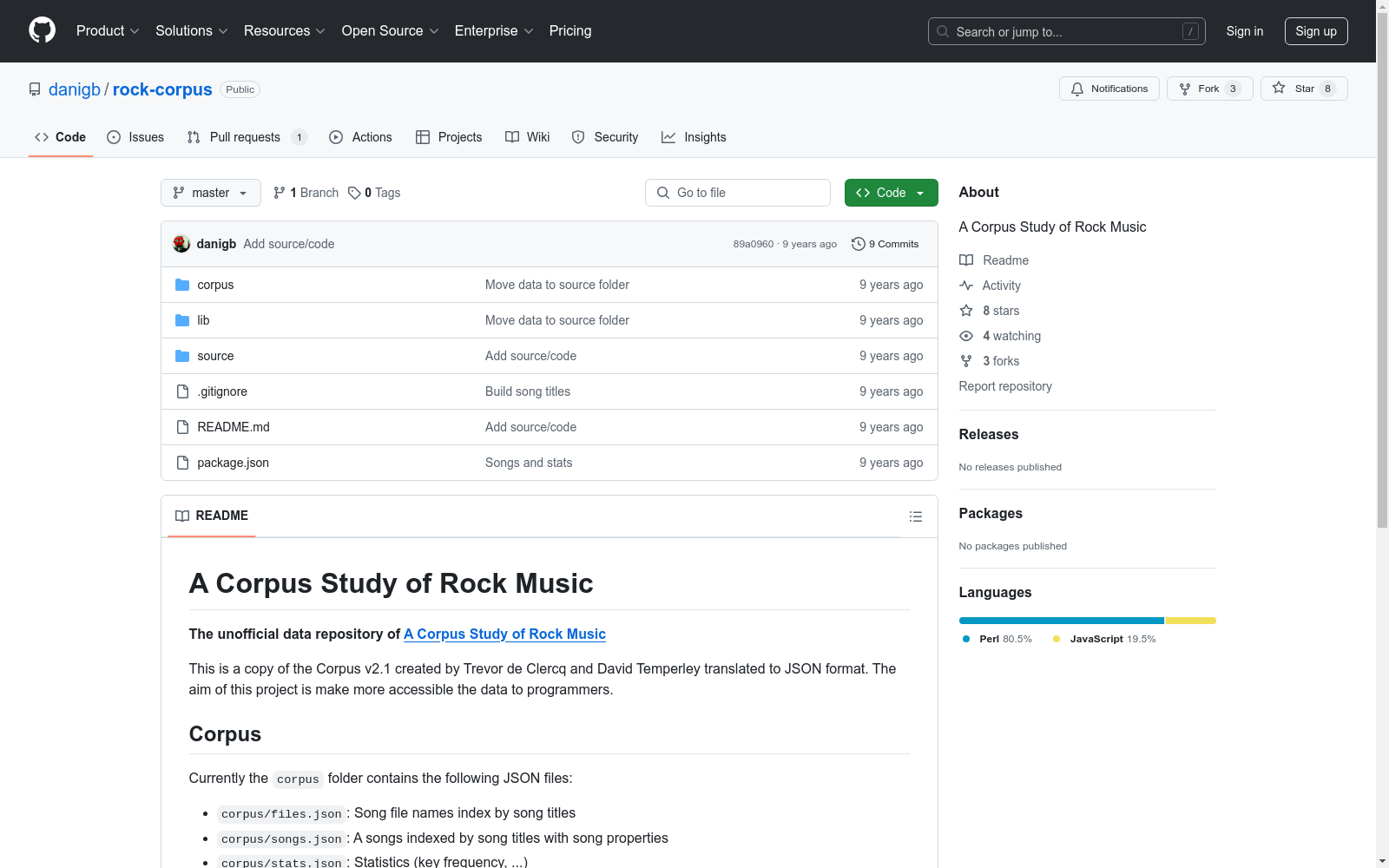Open the danigb owner link

point(75,89)
